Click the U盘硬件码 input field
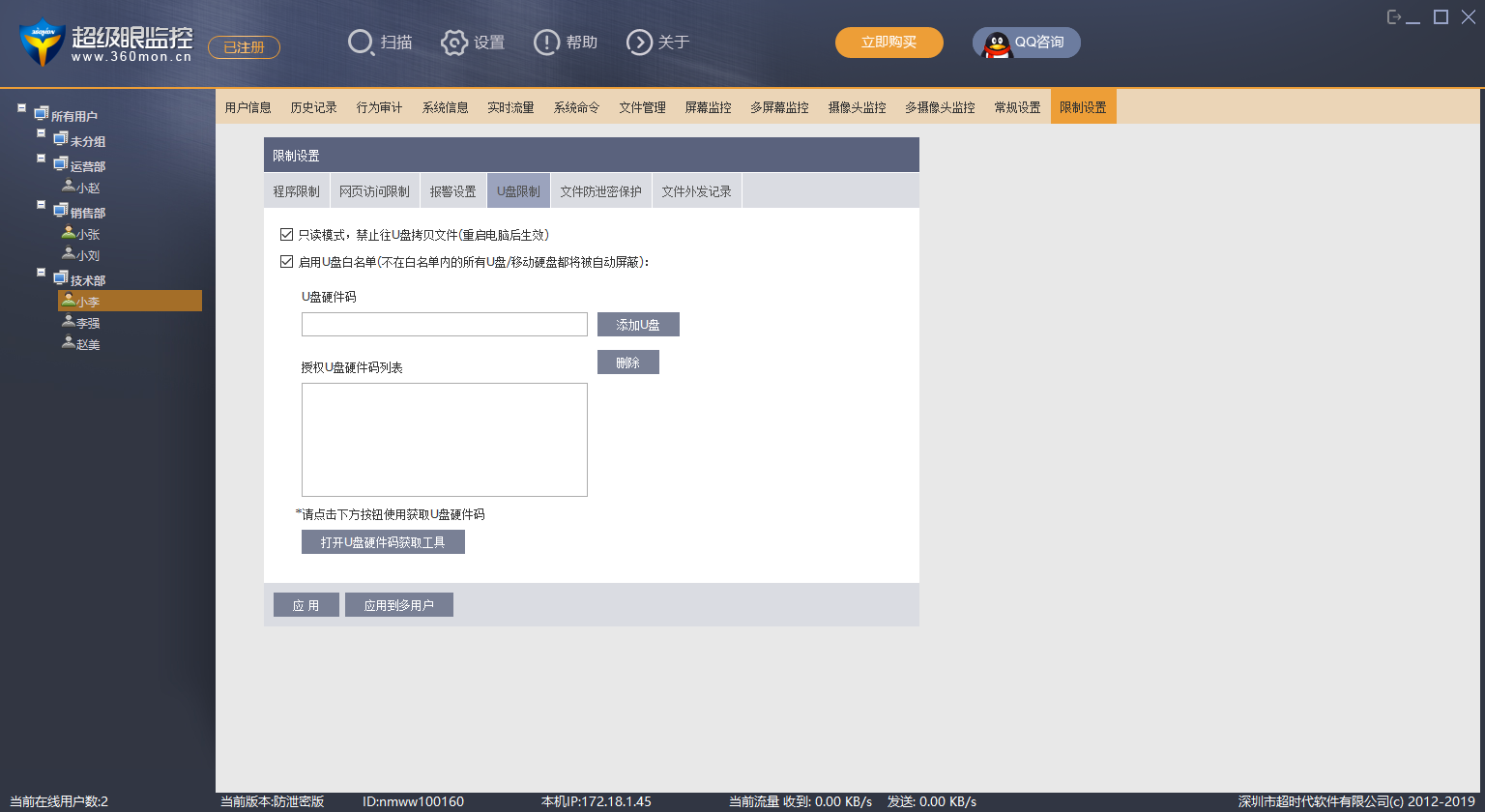 pyautogui.click(x=444, y=325)
